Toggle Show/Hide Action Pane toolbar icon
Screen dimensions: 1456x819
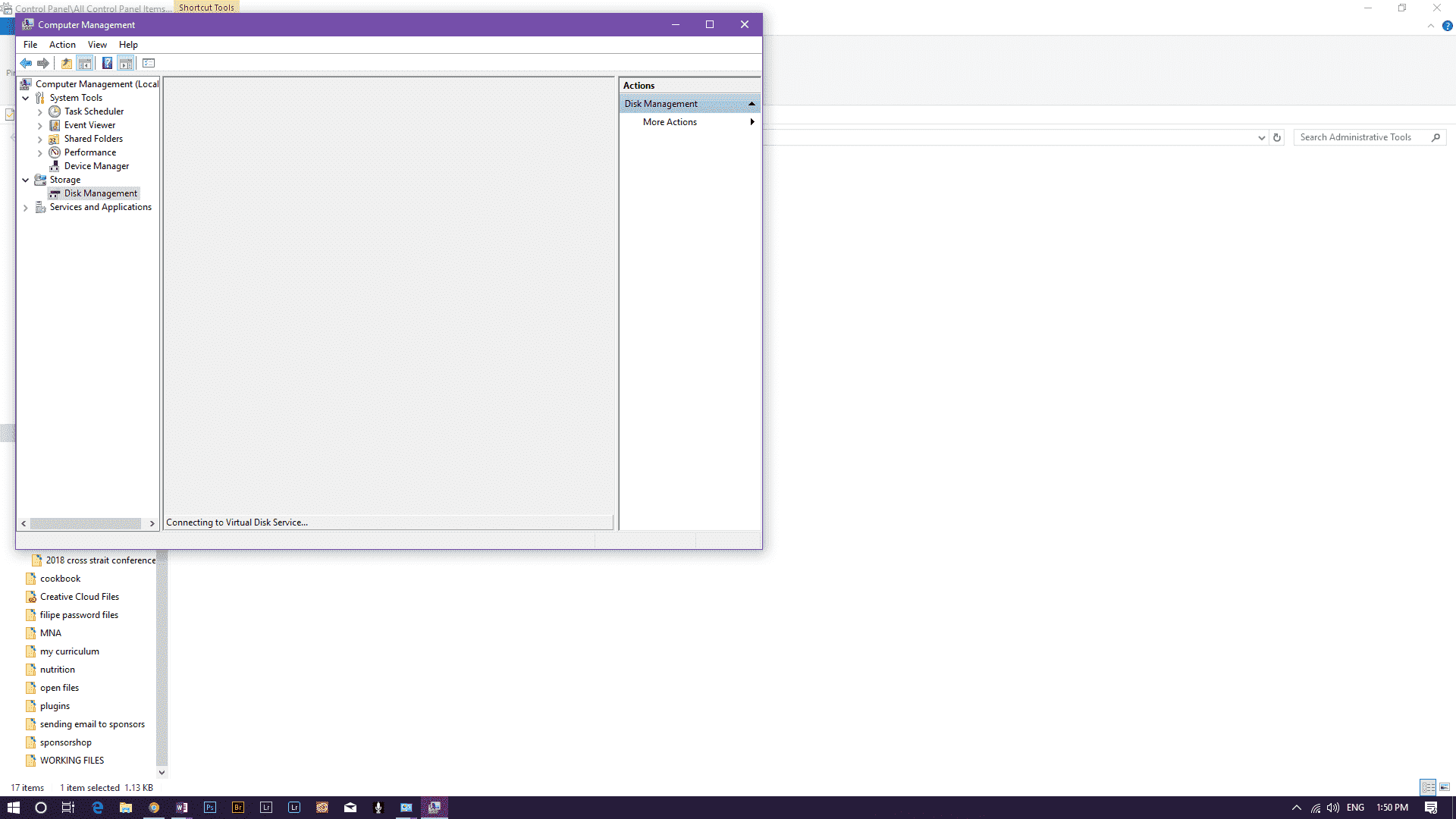pyautogui.click(x=126, y=63)
